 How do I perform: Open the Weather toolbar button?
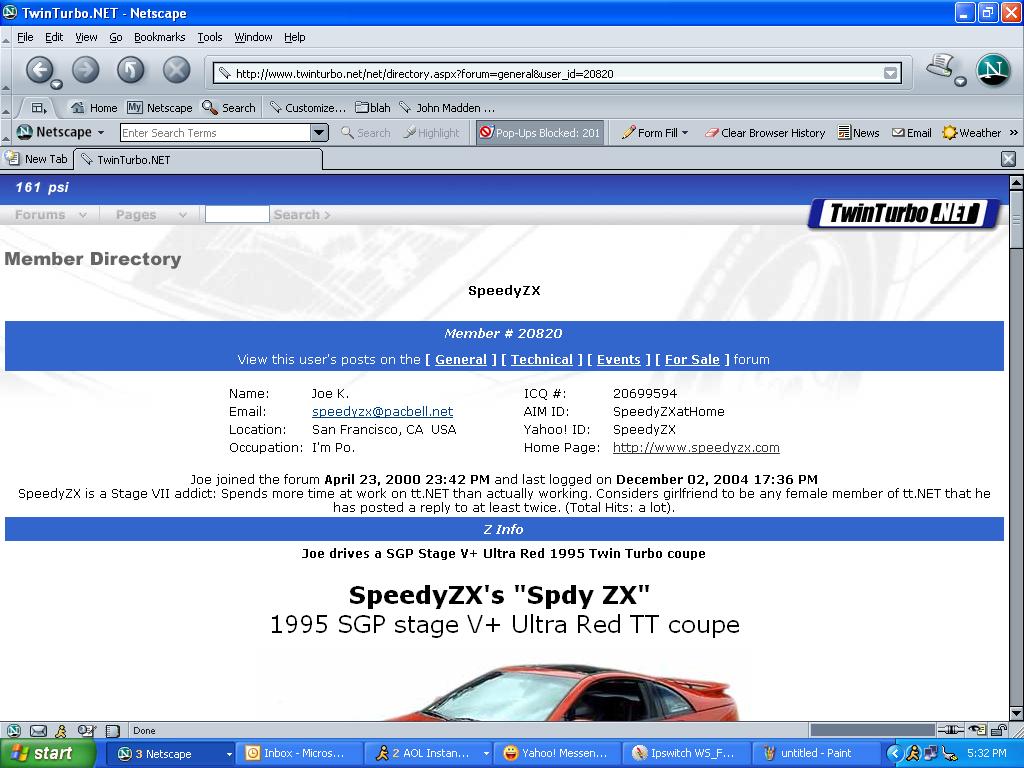click(971, 133)
